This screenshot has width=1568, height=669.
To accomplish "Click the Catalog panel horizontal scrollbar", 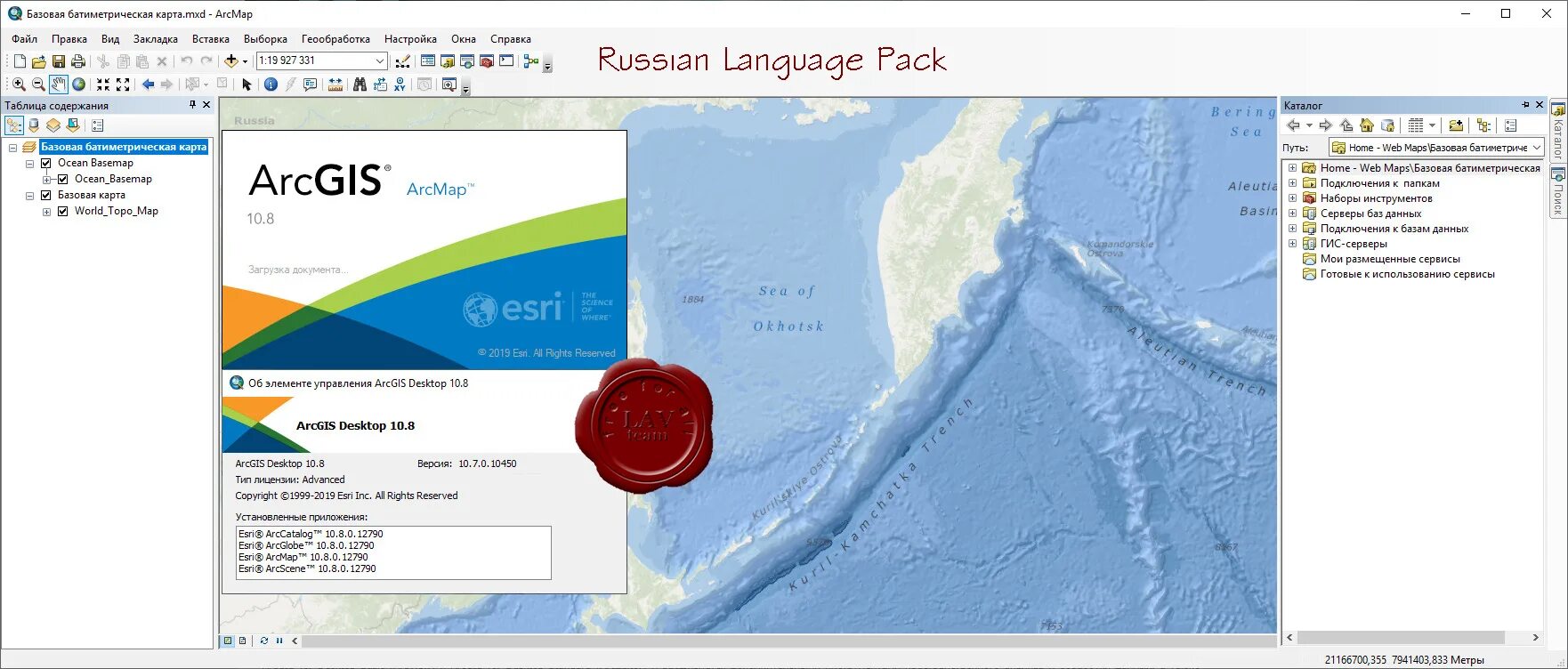I will click(1401, 638).
